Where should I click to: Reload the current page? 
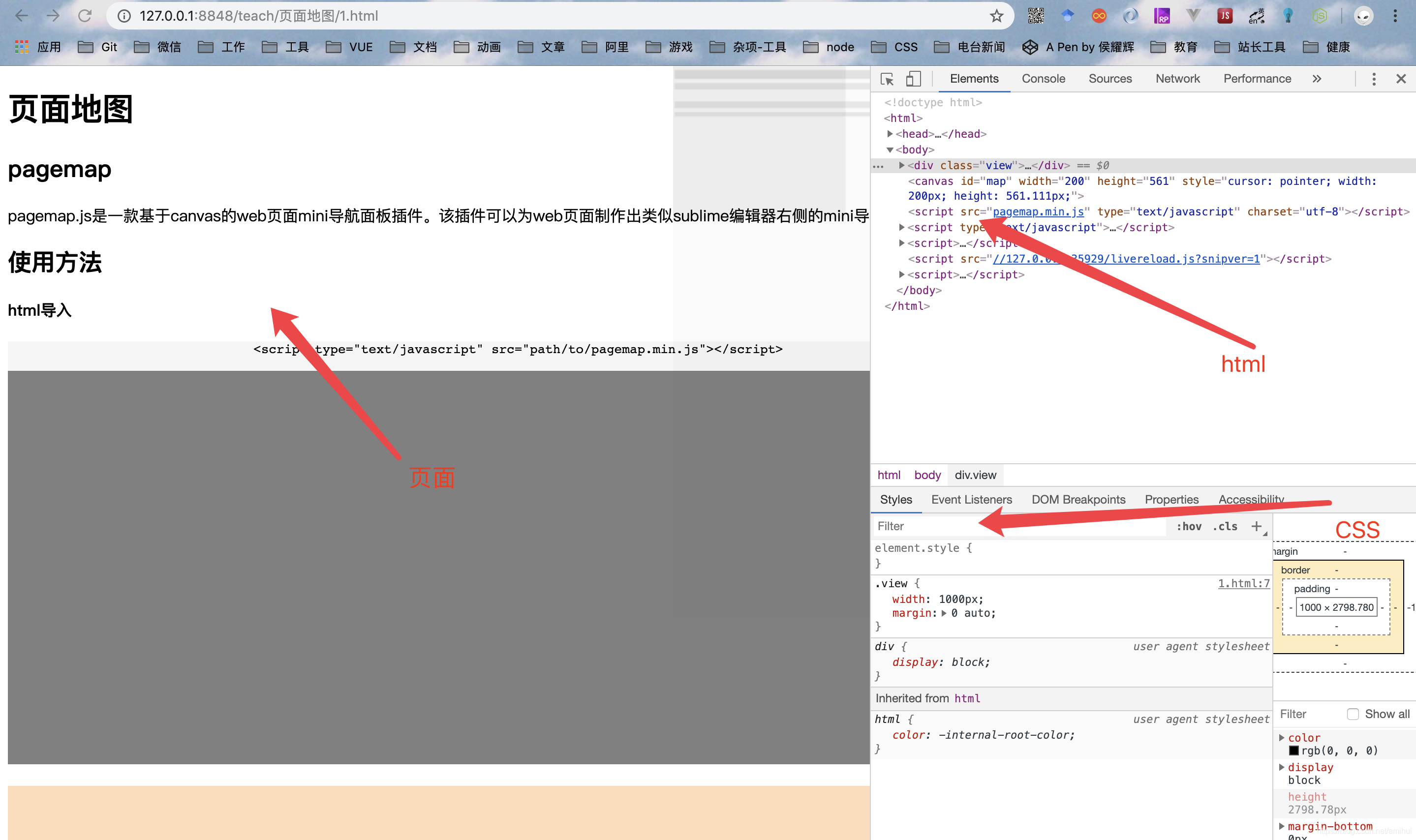tap(85, 16)
